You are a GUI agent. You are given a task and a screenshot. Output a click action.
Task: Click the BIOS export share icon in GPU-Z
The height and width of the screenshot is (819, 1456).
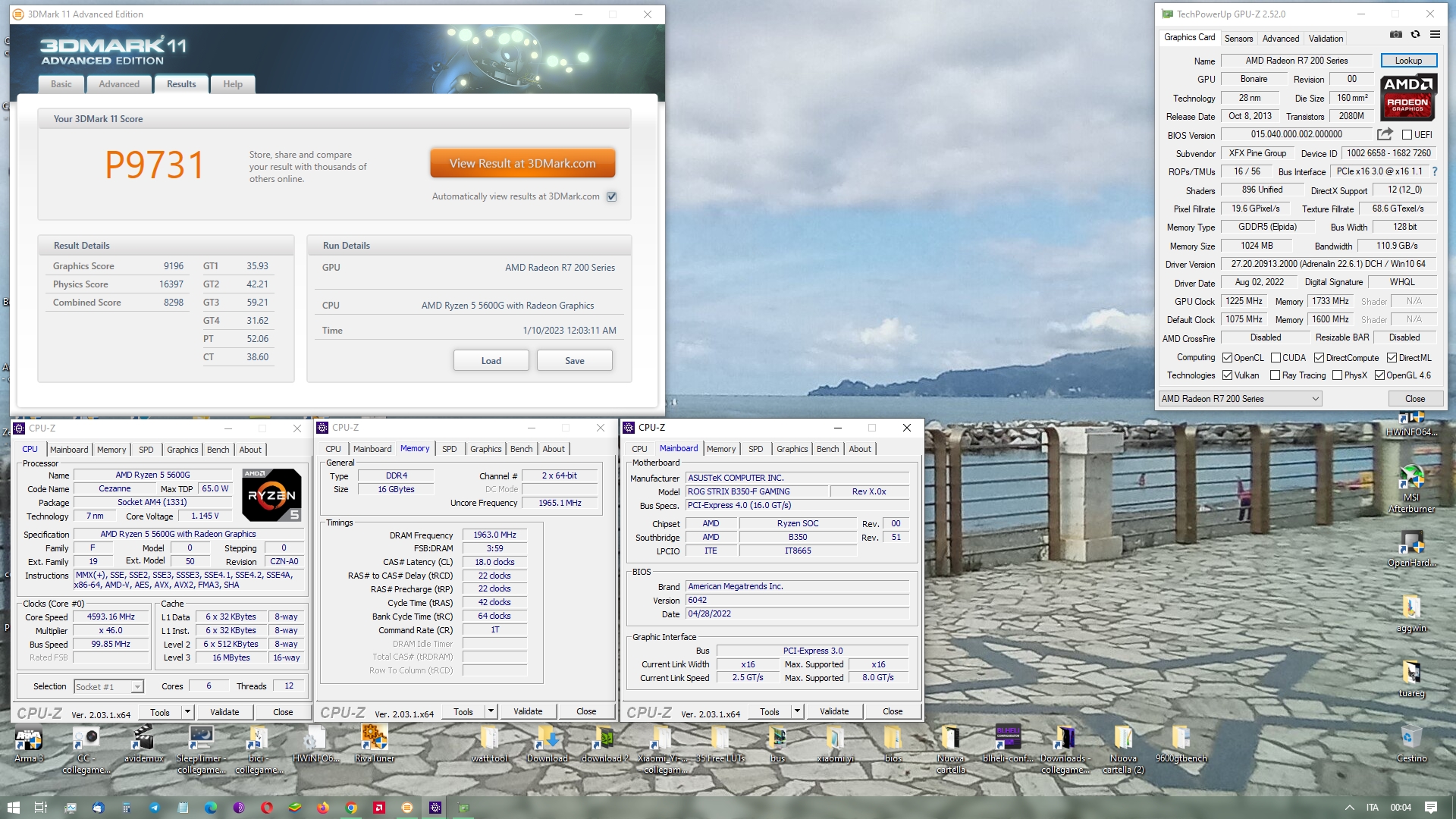pyautogui.click(x=1385, y=134)
